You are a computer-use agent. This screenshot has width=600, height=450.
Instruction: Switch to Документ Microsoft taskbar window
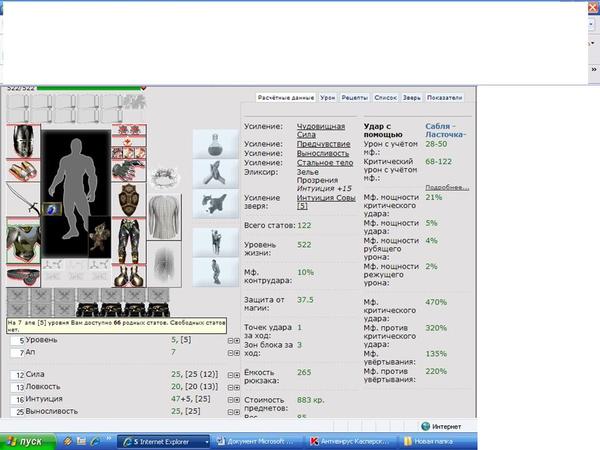(256, 442)
